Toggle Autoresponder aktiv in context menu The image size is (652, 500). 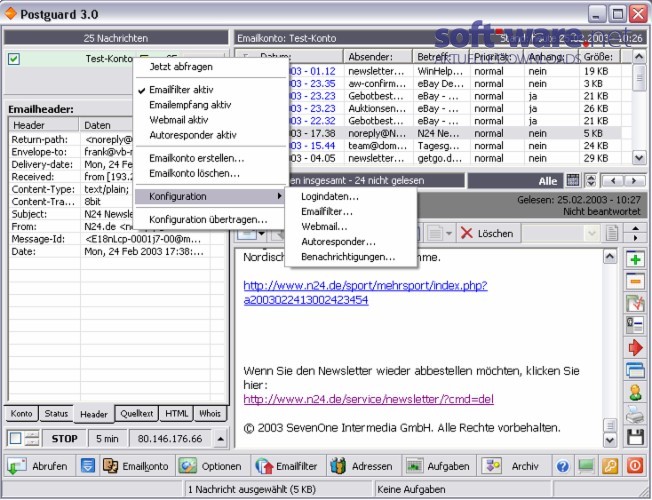tap(211, 135)
